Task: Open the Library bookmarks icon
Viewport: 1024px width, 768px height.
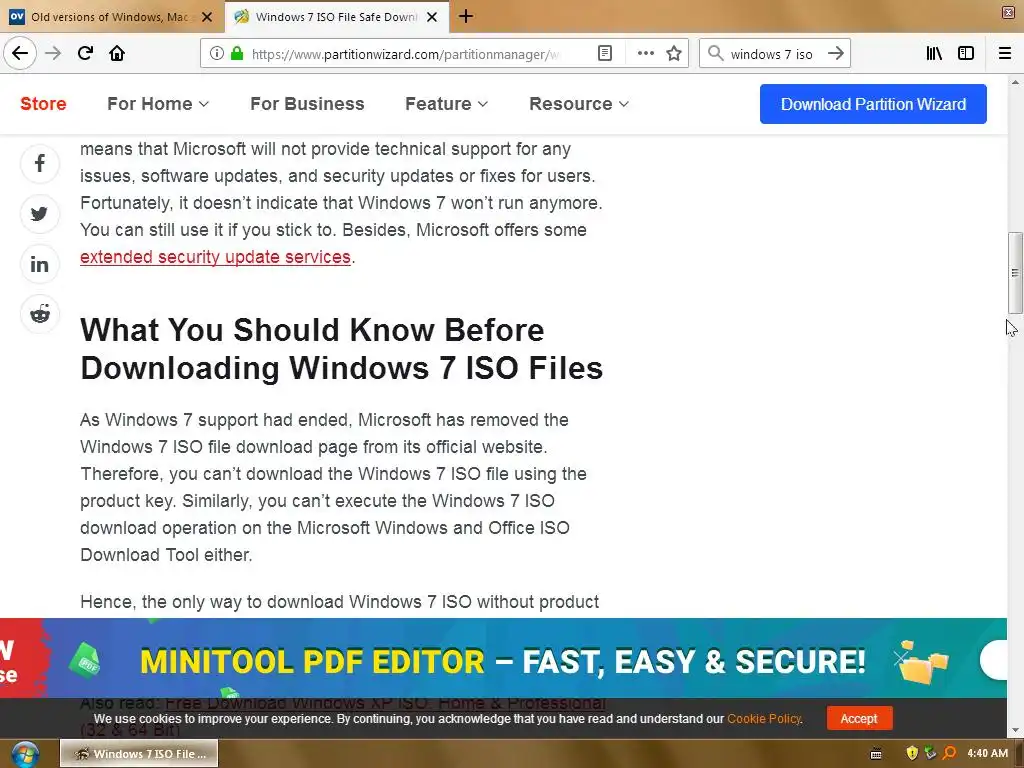Action: pyautogui.click(x=934, y=54)
